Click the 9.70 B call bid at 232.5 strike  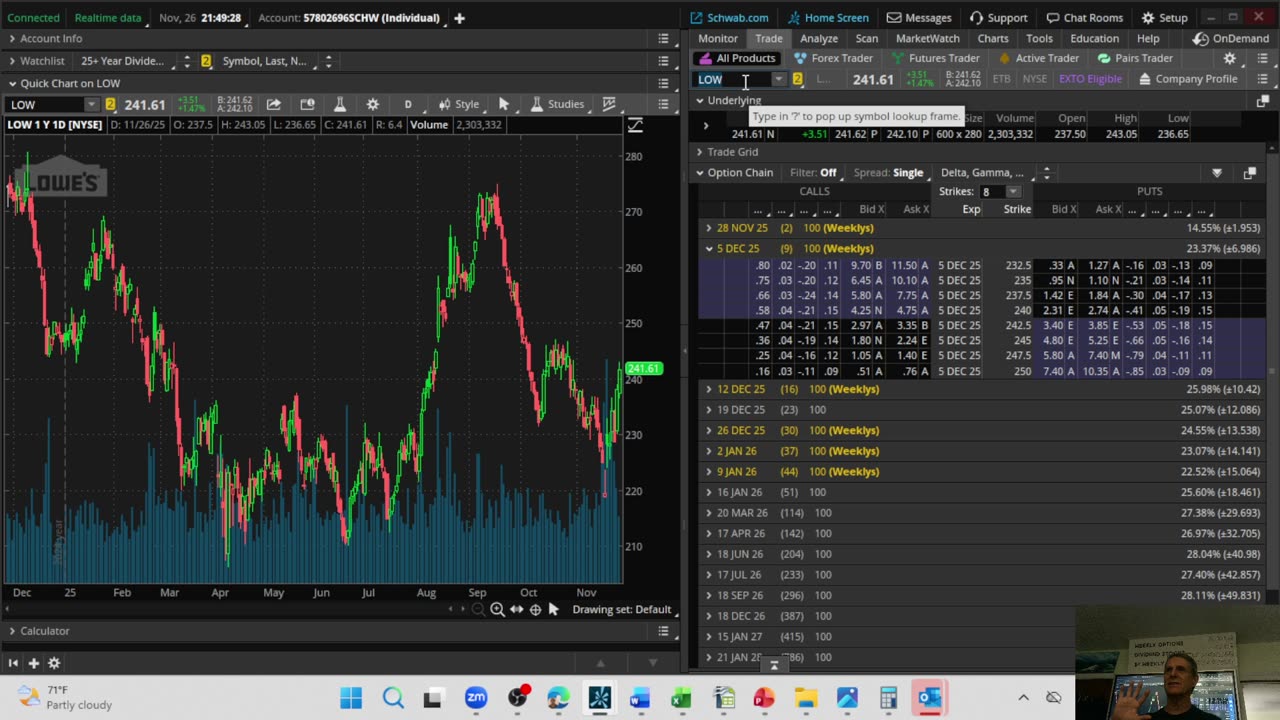pos(866,266)
